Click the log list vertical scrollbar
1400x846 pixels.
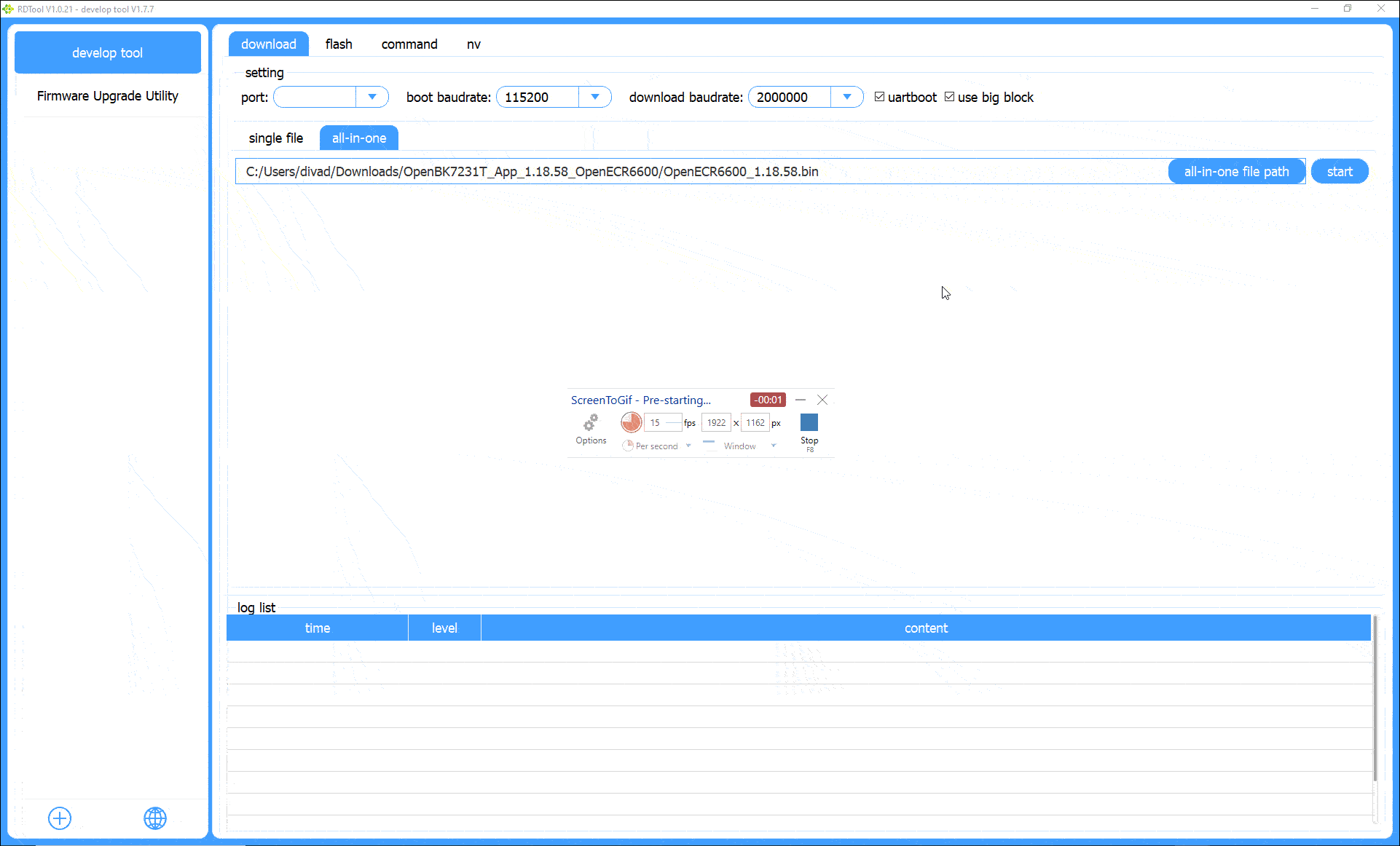tap(1375, 699)
